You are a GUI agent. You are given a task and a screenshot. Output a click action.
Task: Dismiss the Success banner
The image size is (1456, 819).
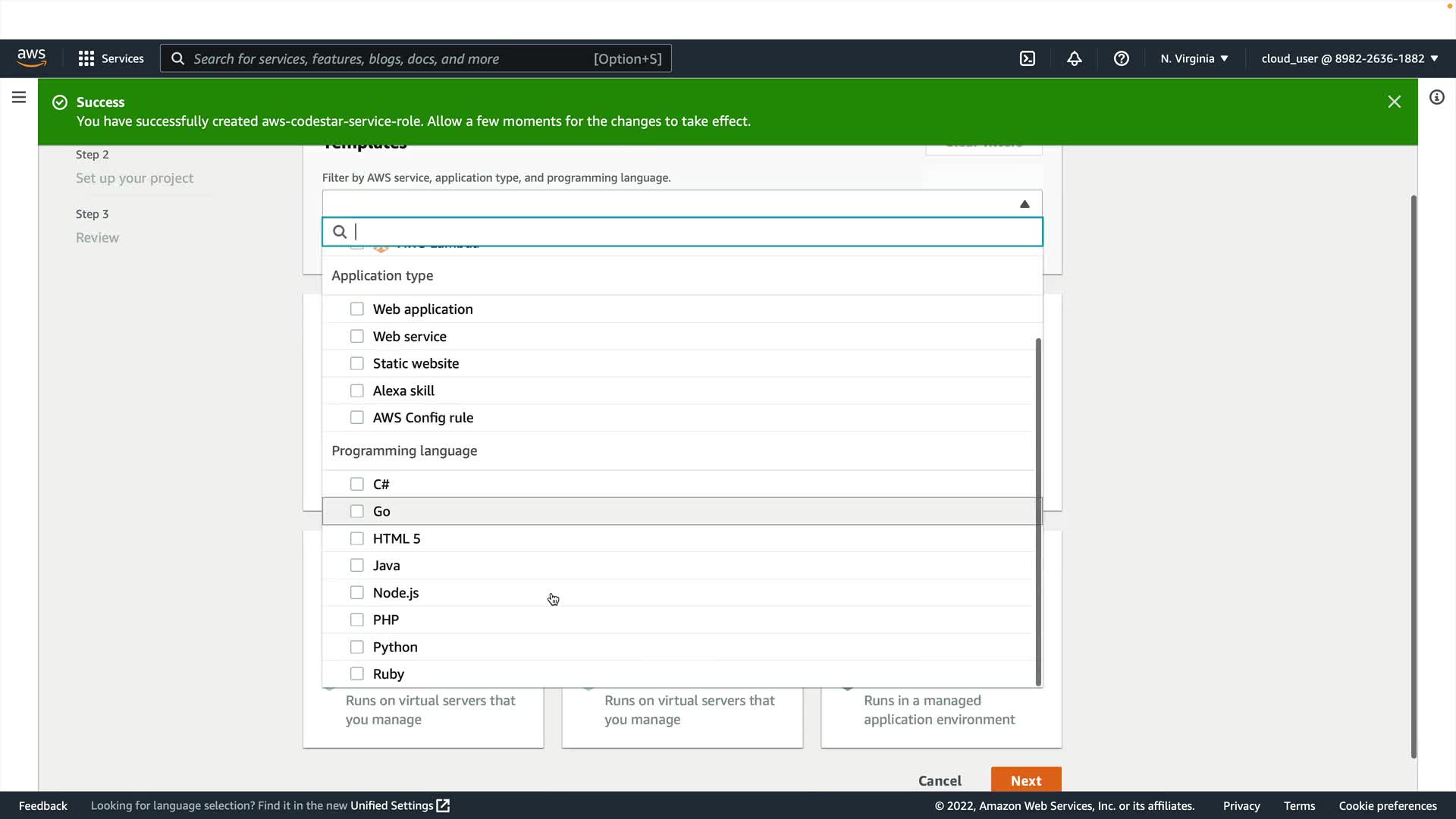point(1394,102)
